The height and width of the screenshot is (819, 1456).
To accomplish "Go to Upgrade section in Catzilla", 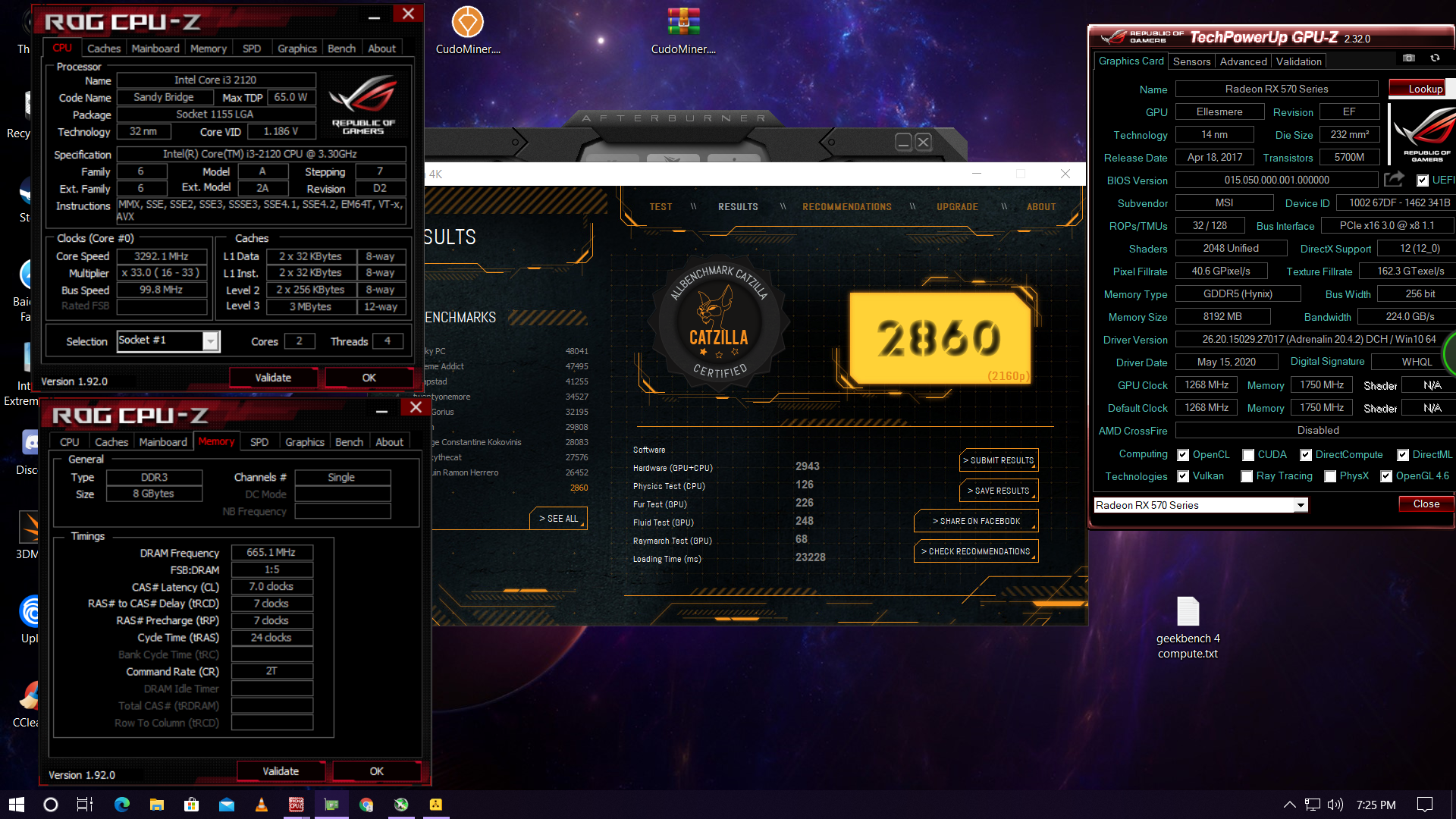I will [x=957, y=207].
